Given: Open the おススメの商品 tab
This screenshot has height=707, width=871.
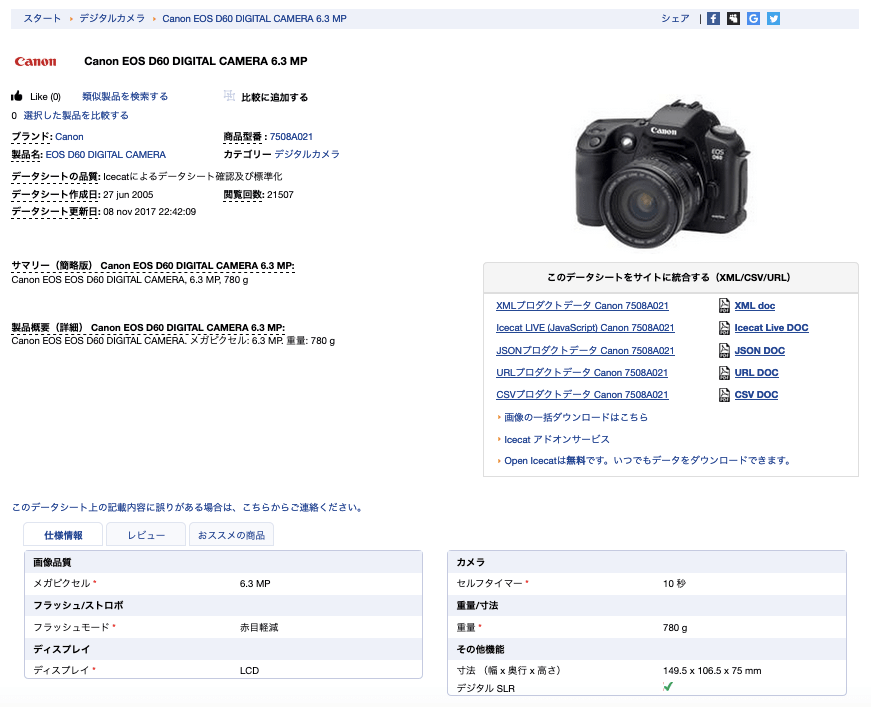Looking at the screenshot, I should [231, 535].
